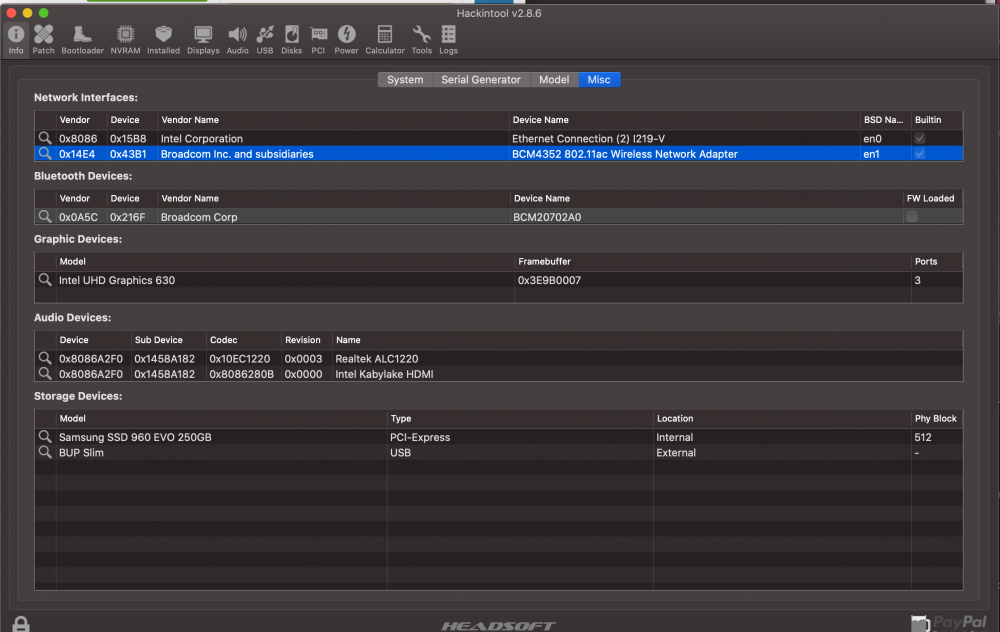
Task: Select BCM4352 802.11ac Wireless Network Adapter cell
Action: (x=624, y=154)
